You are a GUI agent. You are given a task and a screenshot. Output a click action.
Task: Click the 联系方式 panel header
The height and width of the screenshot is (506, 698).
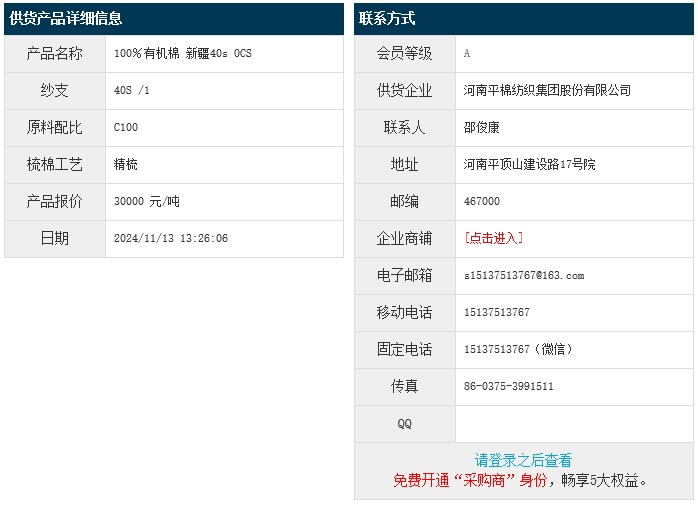[x=388, y=18]
